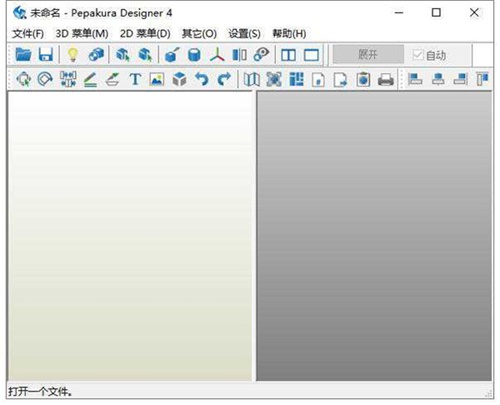500x405 pixels.
Task: Toggle the light bulb lighting icon
Action: point(73,54)
